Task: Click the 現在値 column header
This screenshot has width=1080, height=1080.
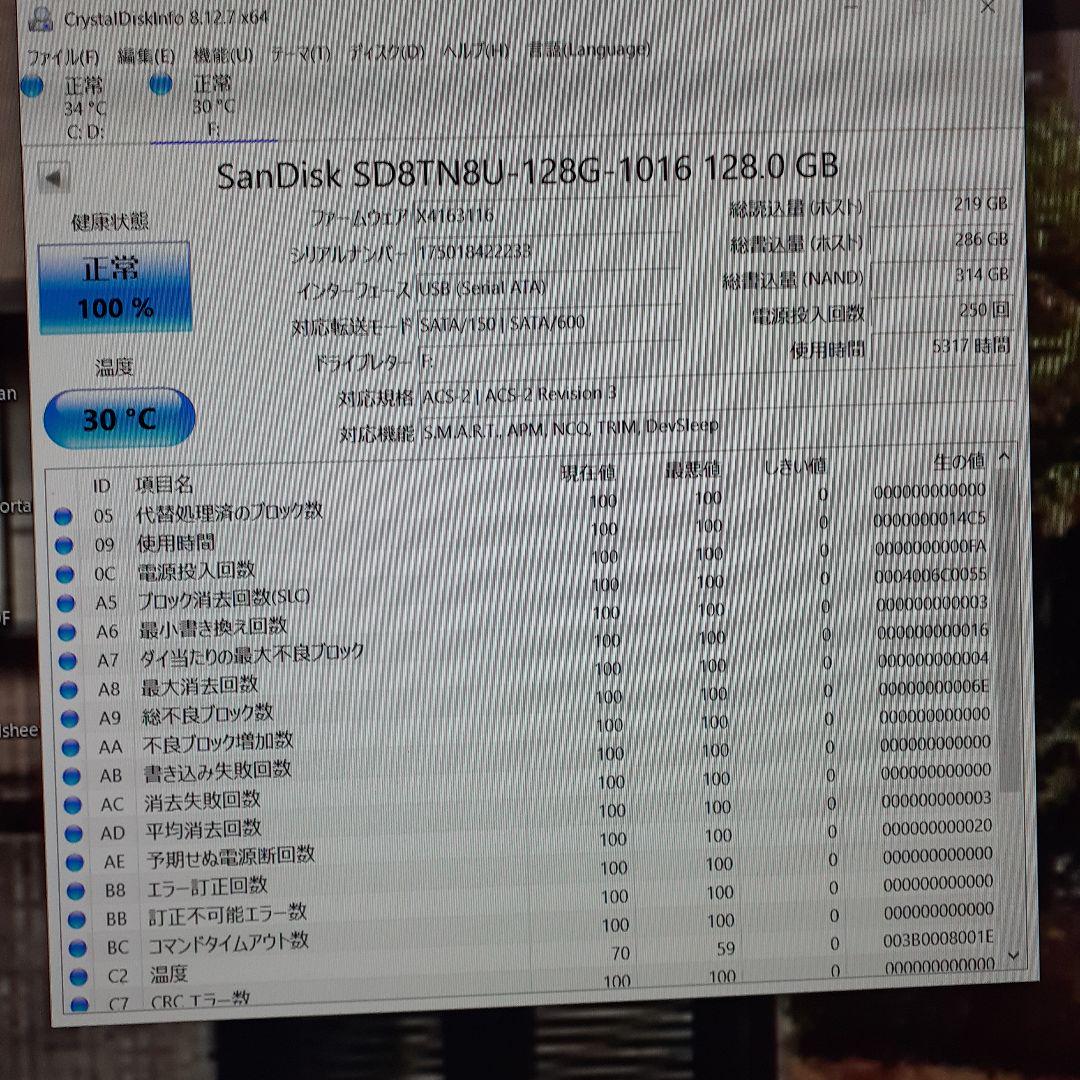Action: (x=587, y=472)
